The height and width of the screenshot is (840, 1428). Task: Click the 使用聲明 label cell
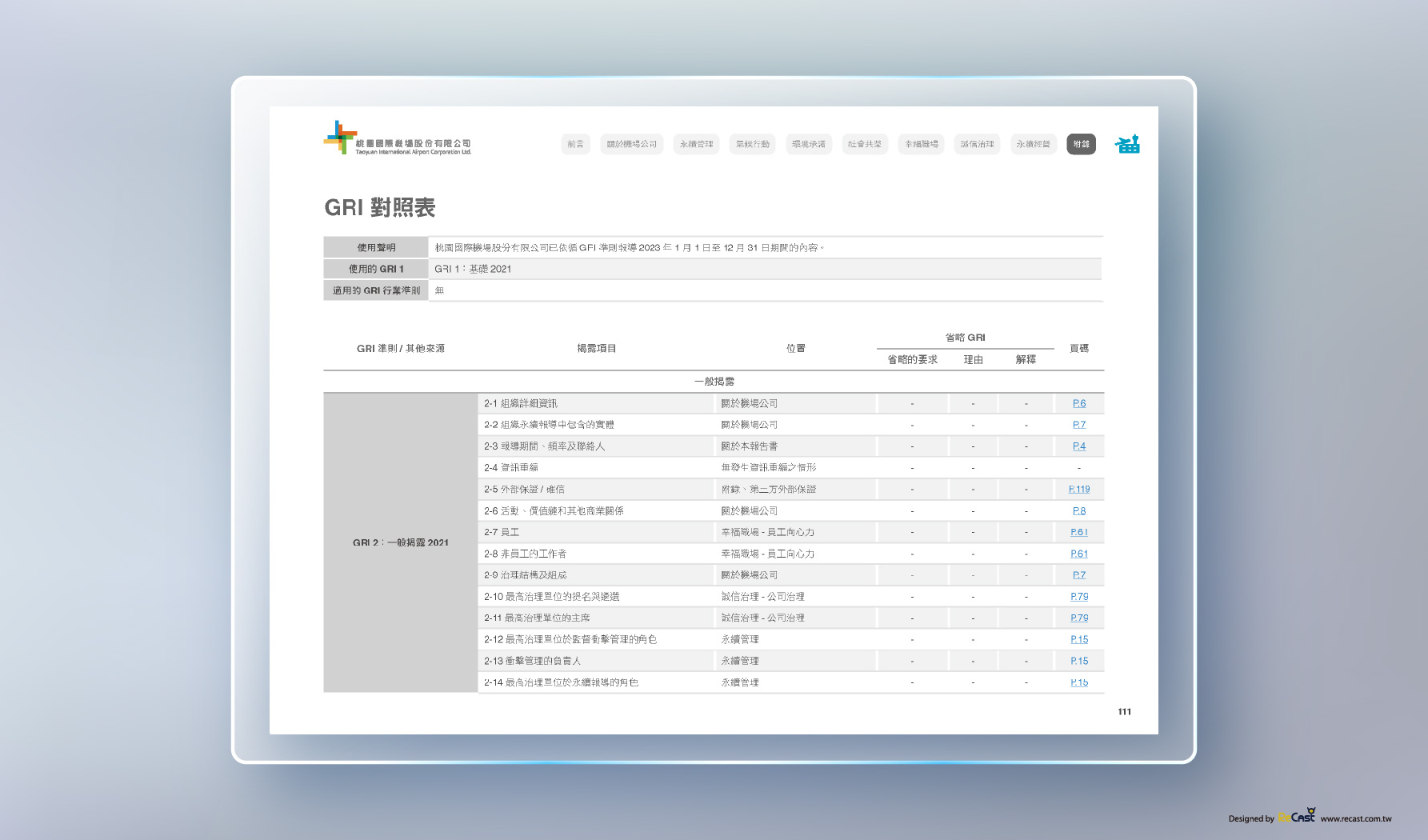tap(376, 247)
